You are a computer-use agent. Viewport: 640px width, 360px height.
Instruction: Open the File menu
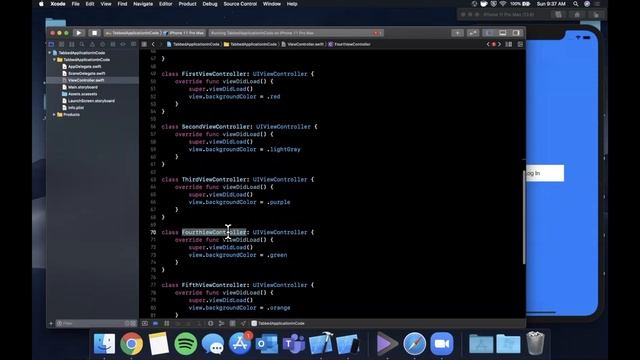76,4
